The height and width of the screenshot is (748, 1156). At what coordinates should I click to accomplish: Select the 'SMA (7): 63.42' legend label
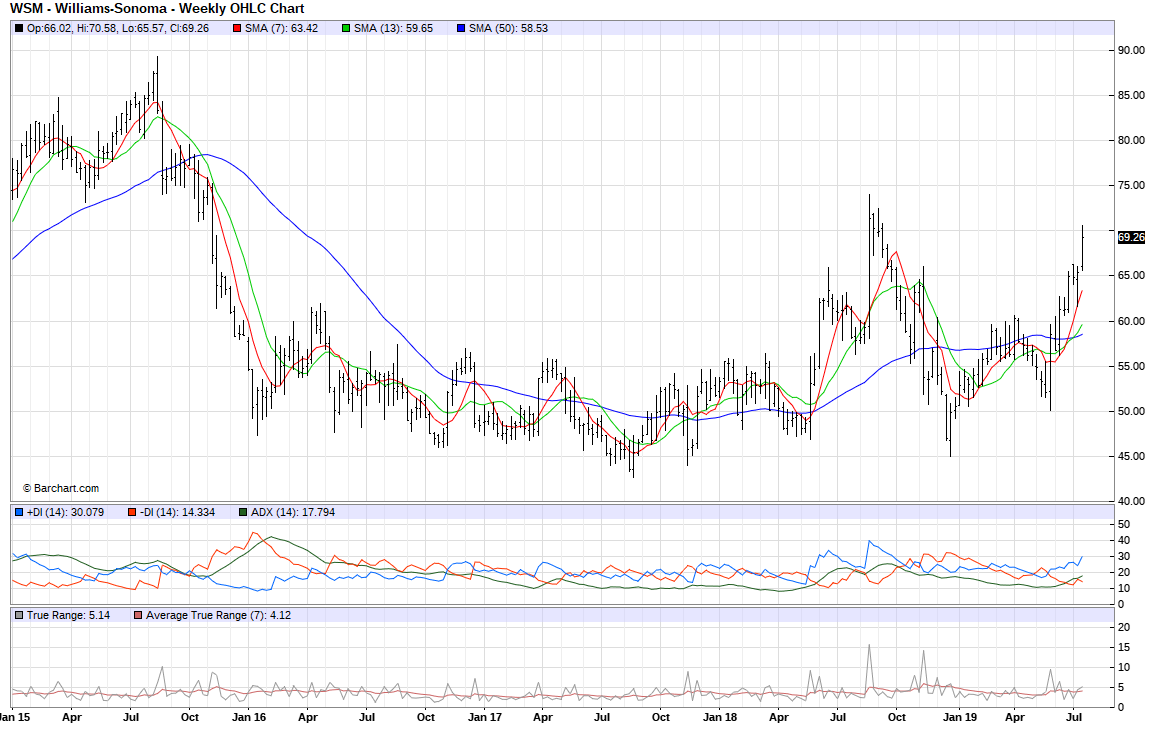pyautogui.click(x=282, y=28)
